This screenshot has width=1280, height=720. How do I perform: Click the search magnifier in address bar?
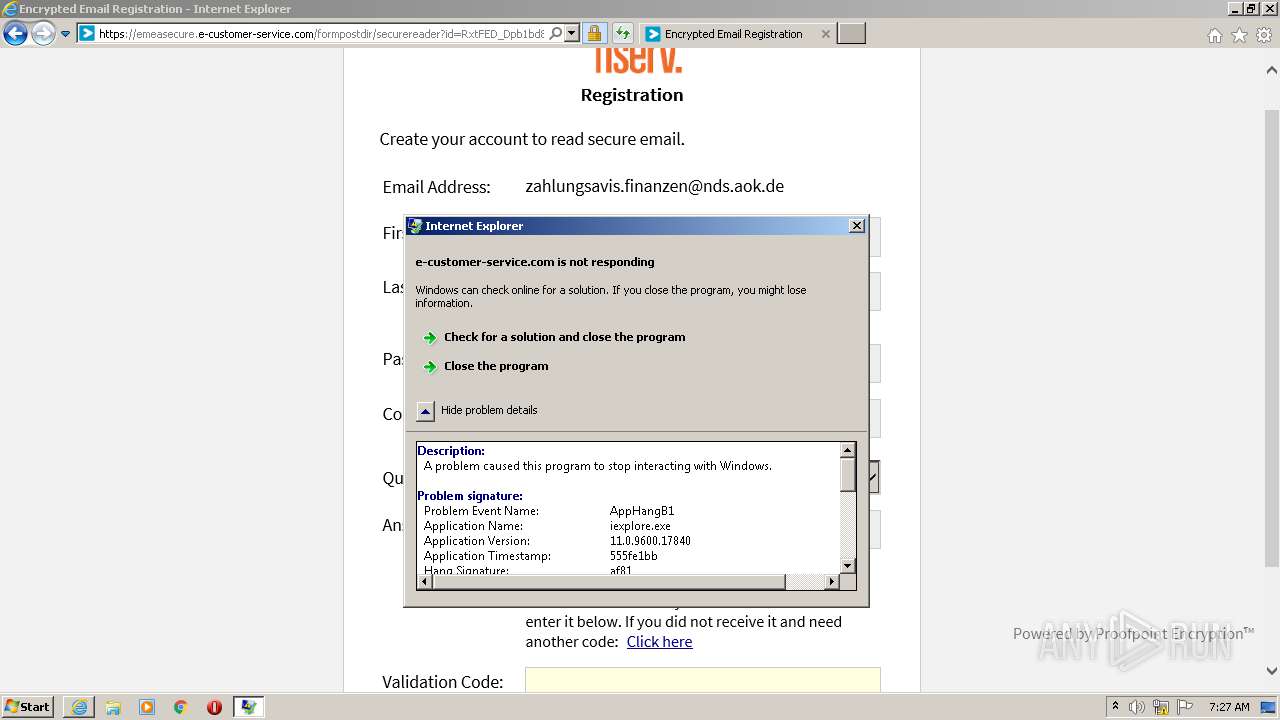pyautogui.click(x=556, y=33)
